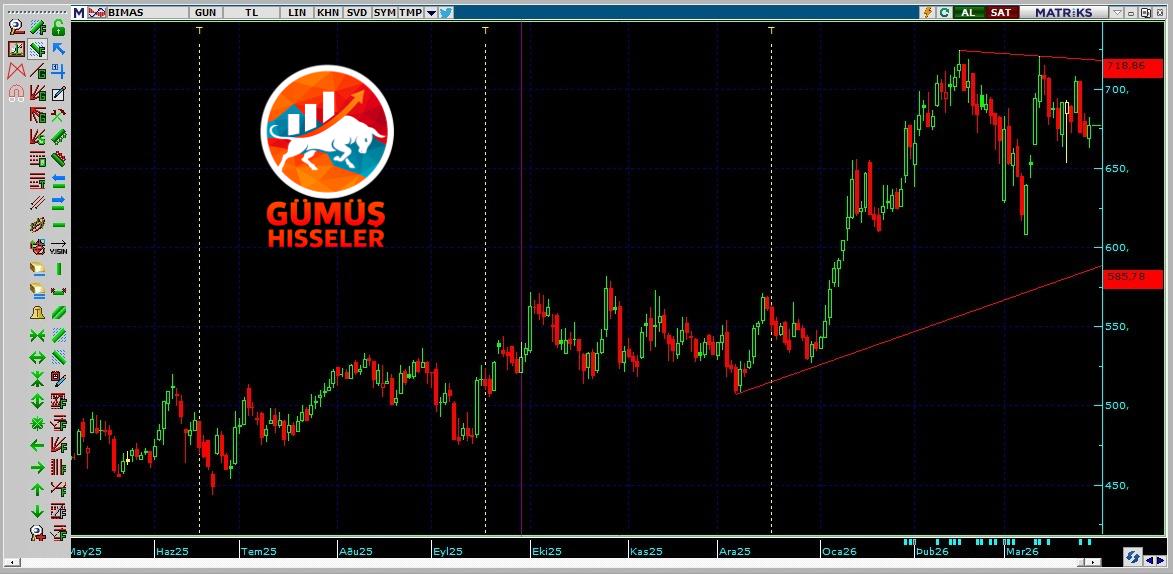Click the green open padlock icon

58,28
